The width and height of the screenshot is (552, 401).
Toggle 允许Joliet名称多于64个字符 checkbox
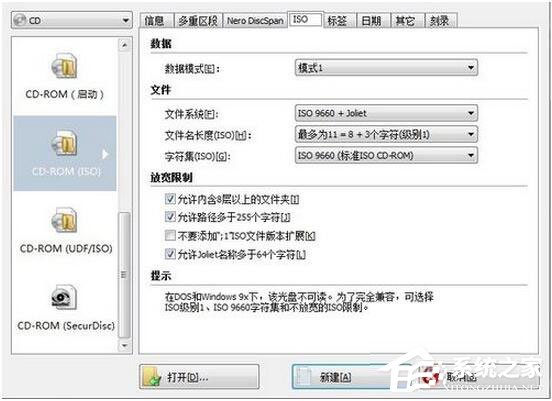pyautogui.click(x=170, y=254)
